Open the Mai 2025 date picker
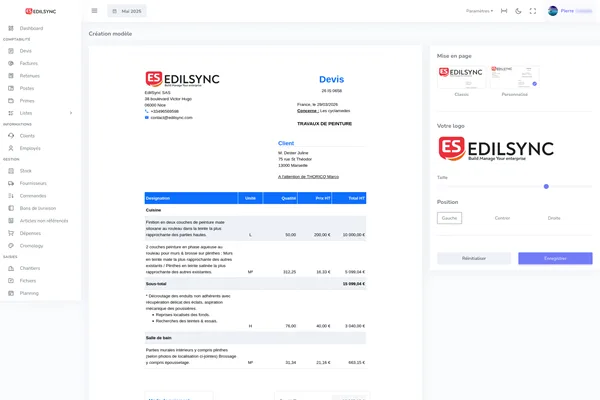 click(x=127, y=11)
